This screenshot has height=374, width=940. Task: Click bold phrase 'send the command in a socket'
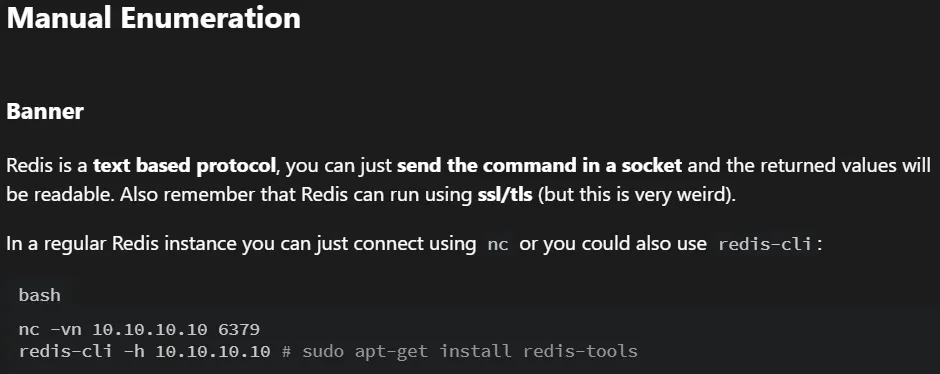[x=540, y=165]
